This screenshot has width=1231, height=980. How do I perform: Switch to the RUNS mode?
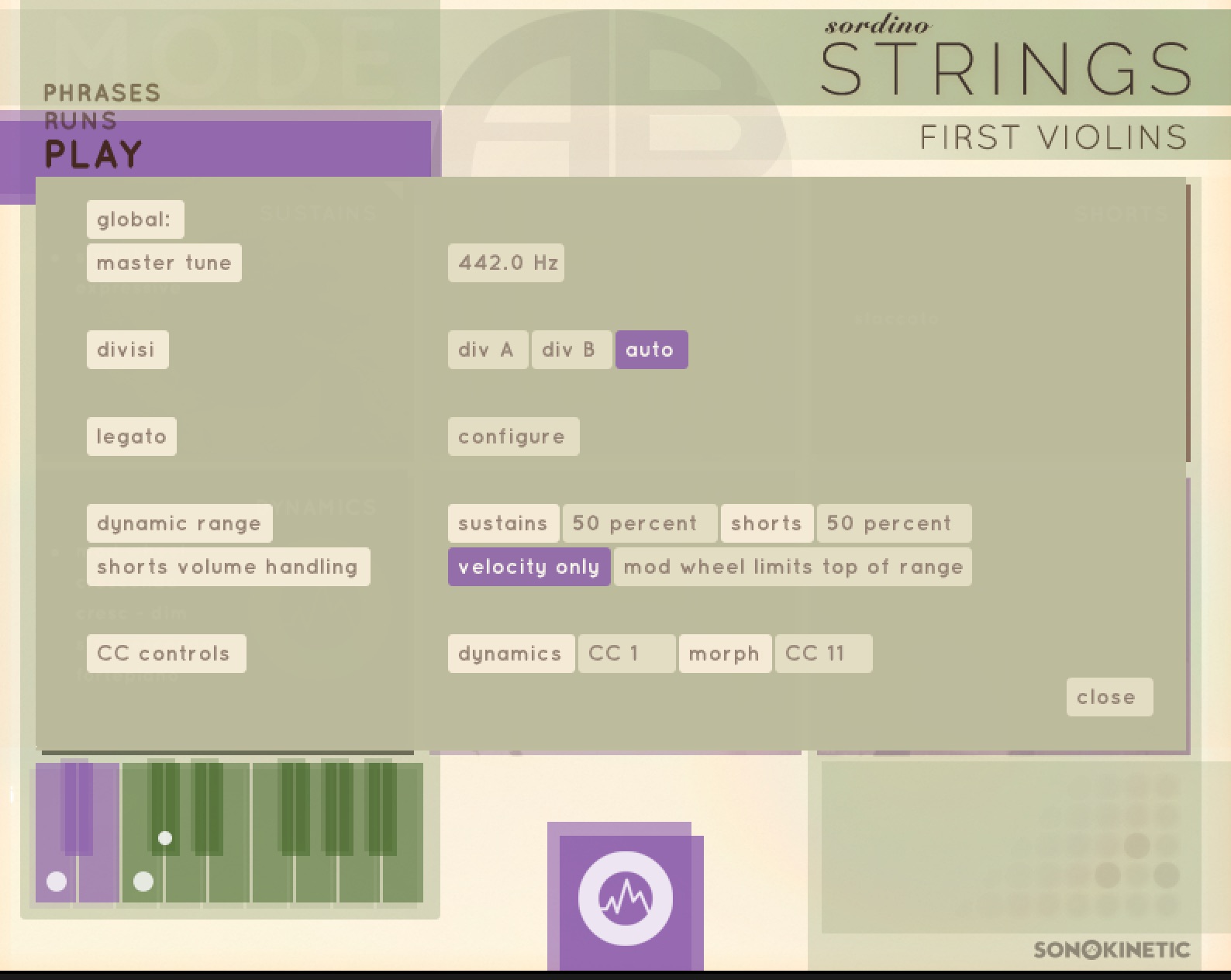coord(81,121)
